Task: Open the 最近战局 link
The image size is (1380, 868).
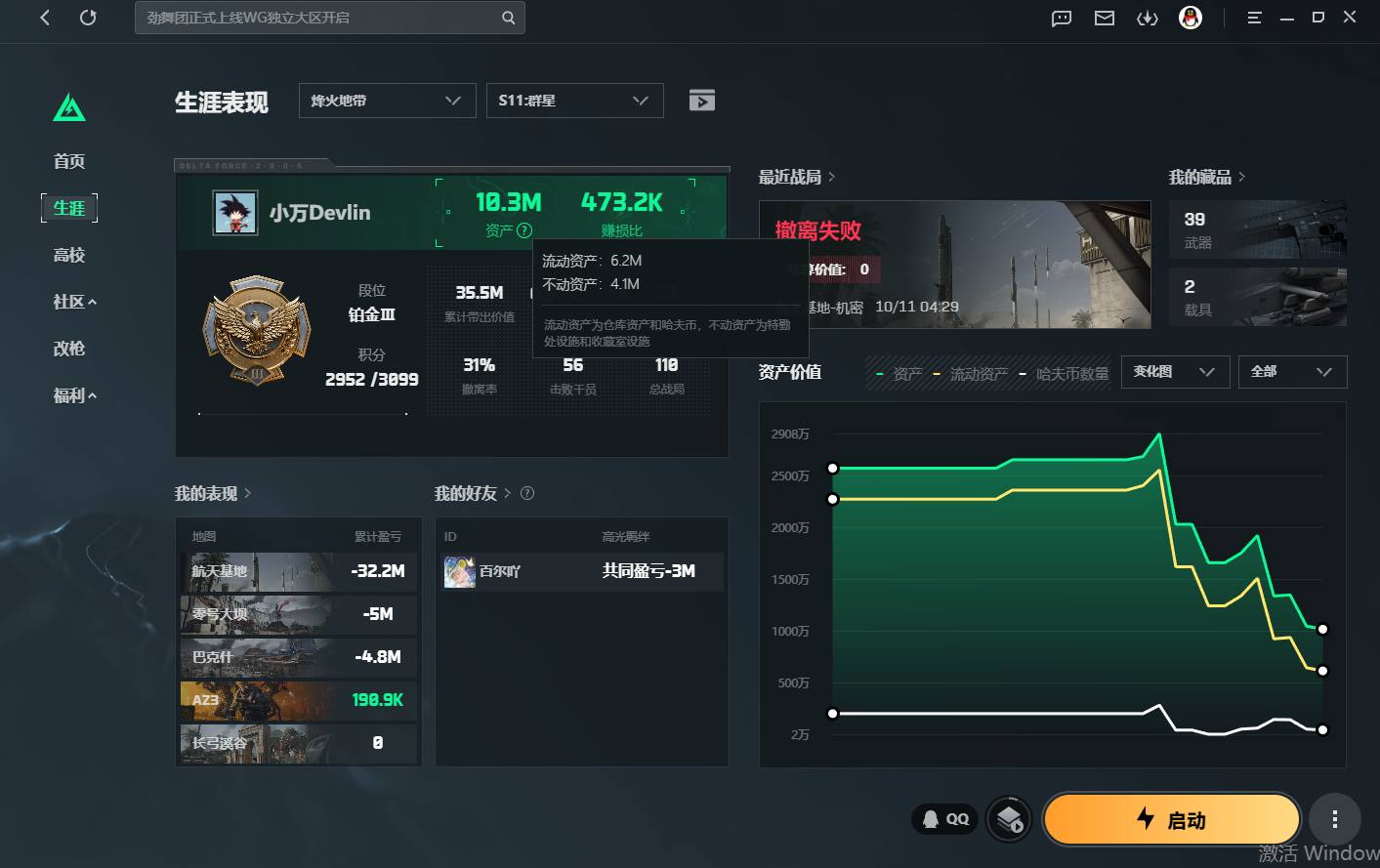Action: click(797, 177)
